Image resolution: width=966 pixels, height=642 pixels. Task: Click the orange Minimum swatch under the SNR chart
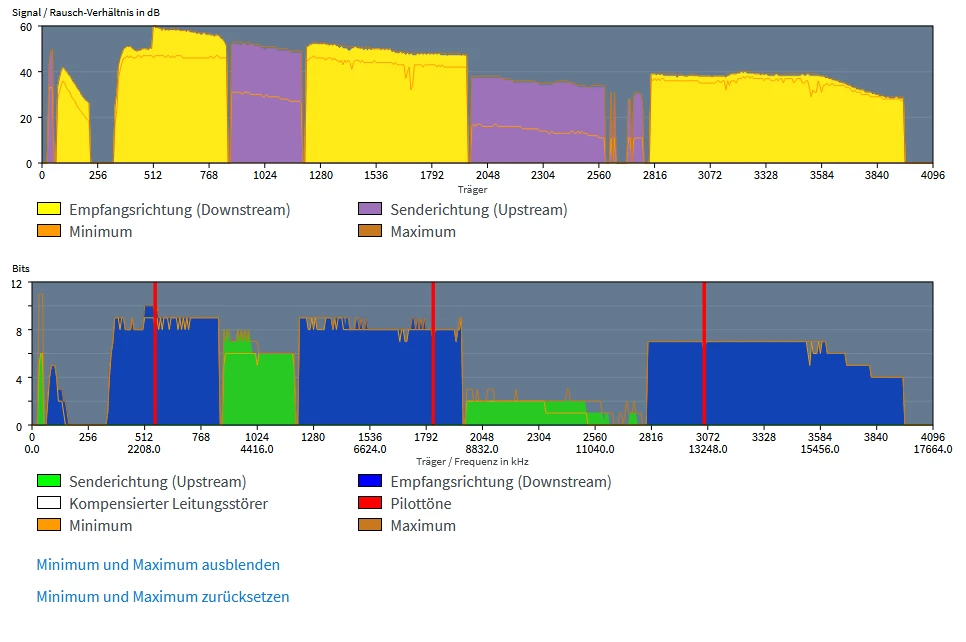point(49,231)
